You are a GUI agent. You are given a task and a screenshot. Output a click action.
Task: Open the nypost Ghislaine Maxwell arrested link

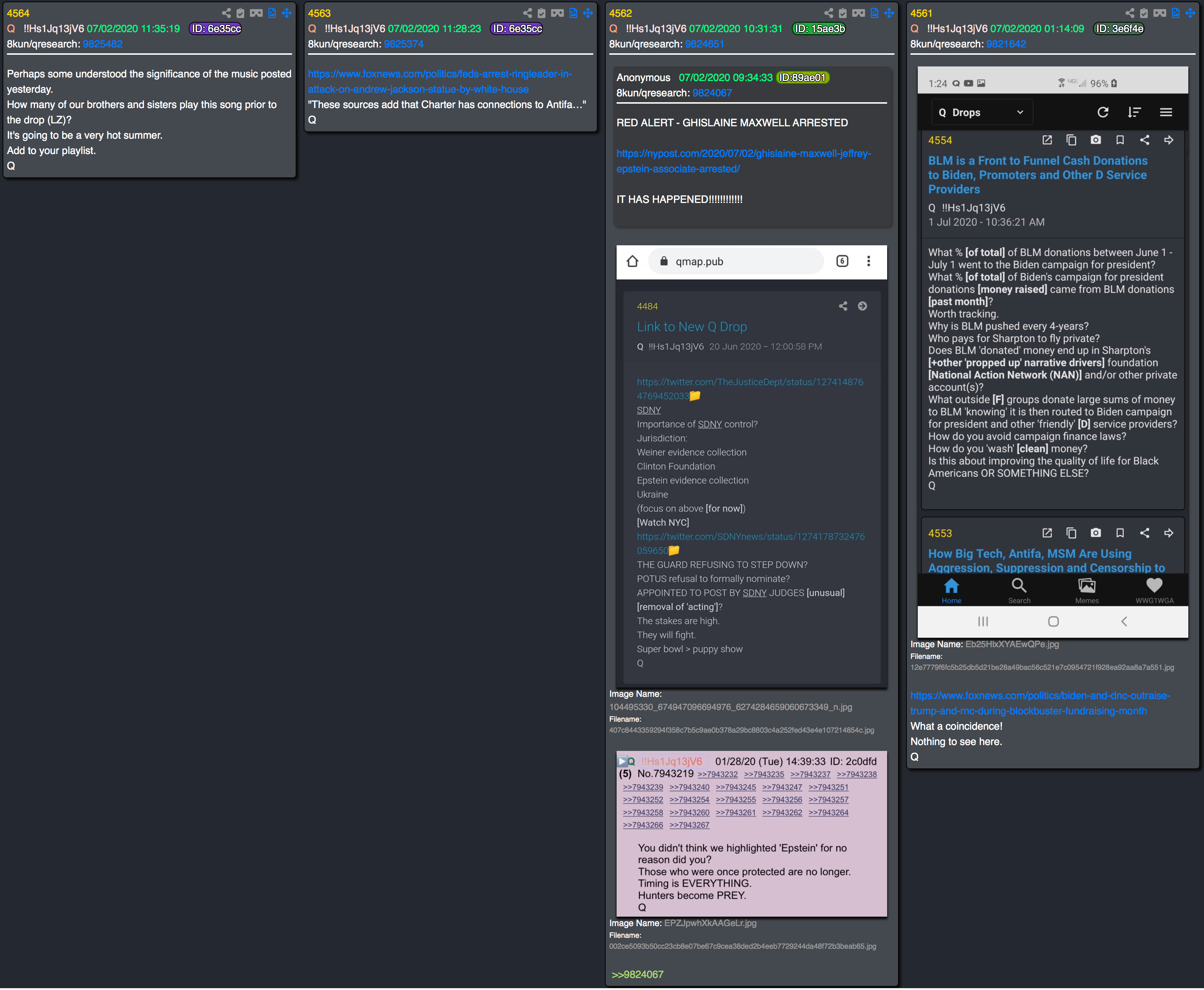coord(744,161)
